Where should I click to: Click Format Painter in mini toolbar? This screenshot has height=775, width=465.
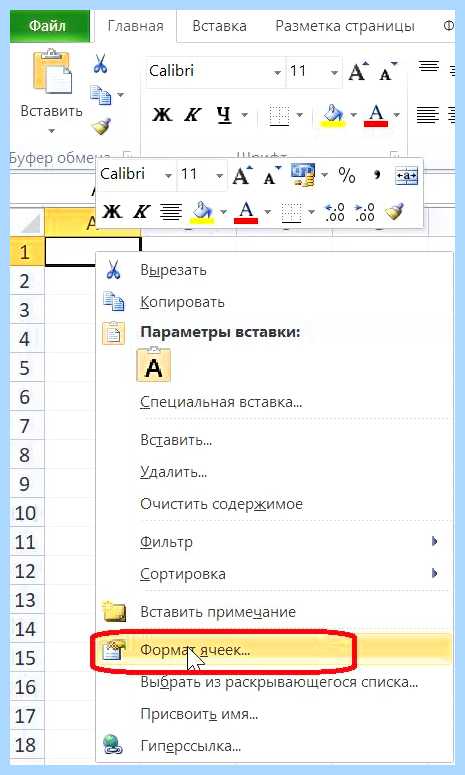[394, 212]
